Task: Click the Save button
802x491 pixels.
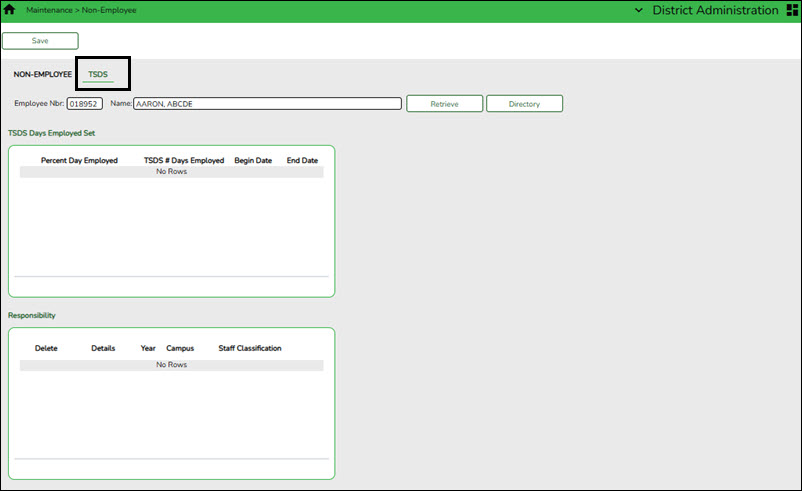Action: [40, 41]
